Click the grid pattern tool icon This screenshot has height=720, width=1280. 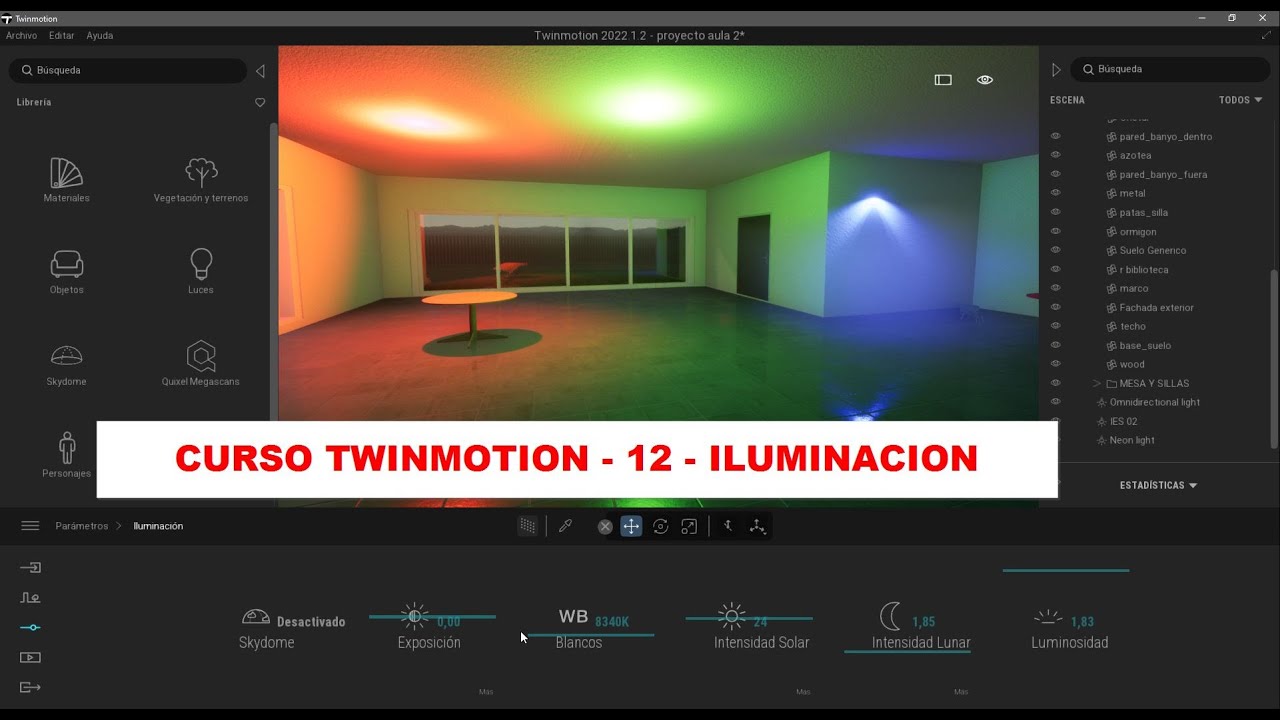(528, 526)
